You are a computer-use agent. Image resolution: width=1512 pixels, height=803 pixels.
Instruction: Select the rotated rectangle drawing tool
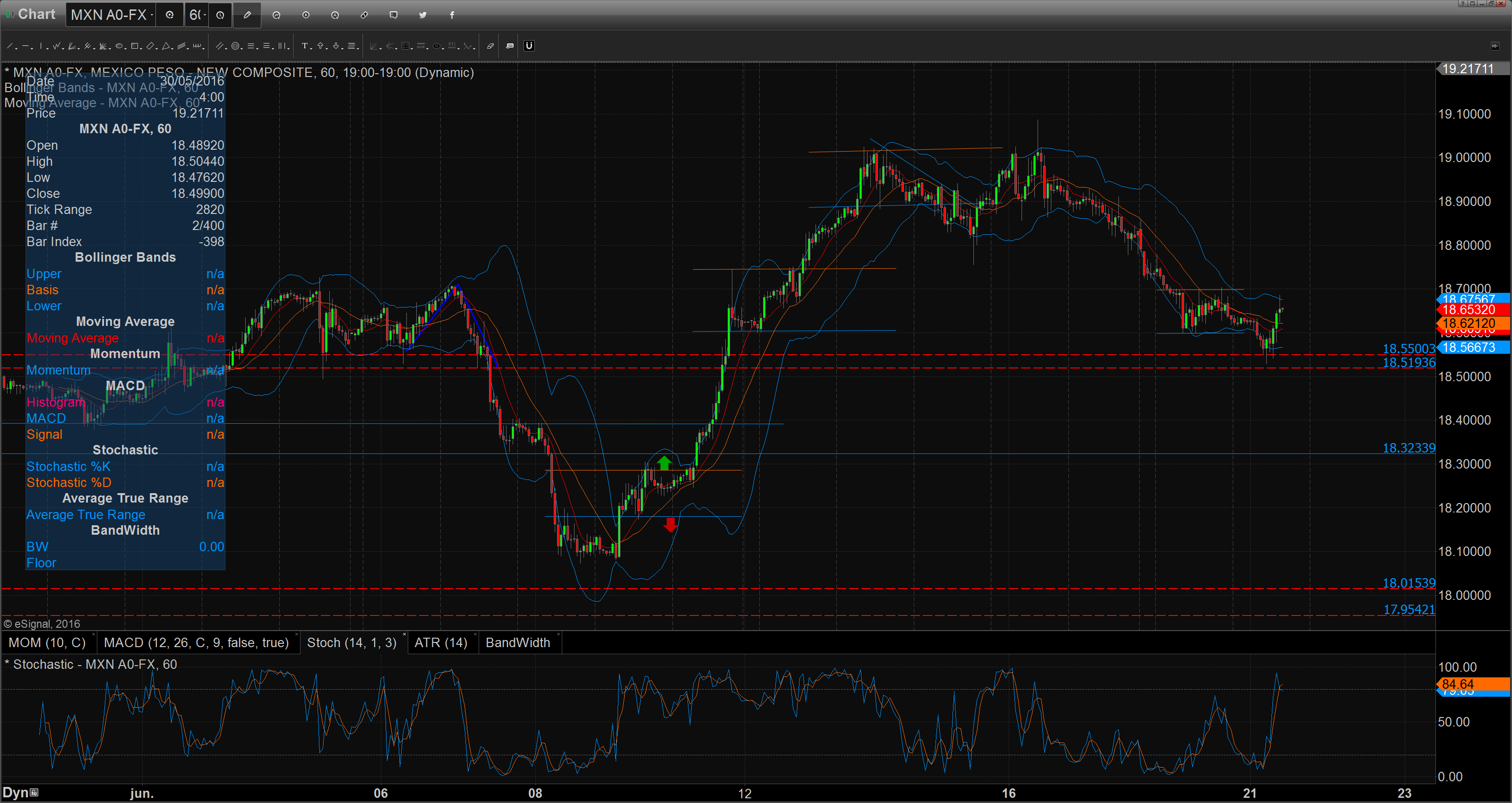coord(150,46)
